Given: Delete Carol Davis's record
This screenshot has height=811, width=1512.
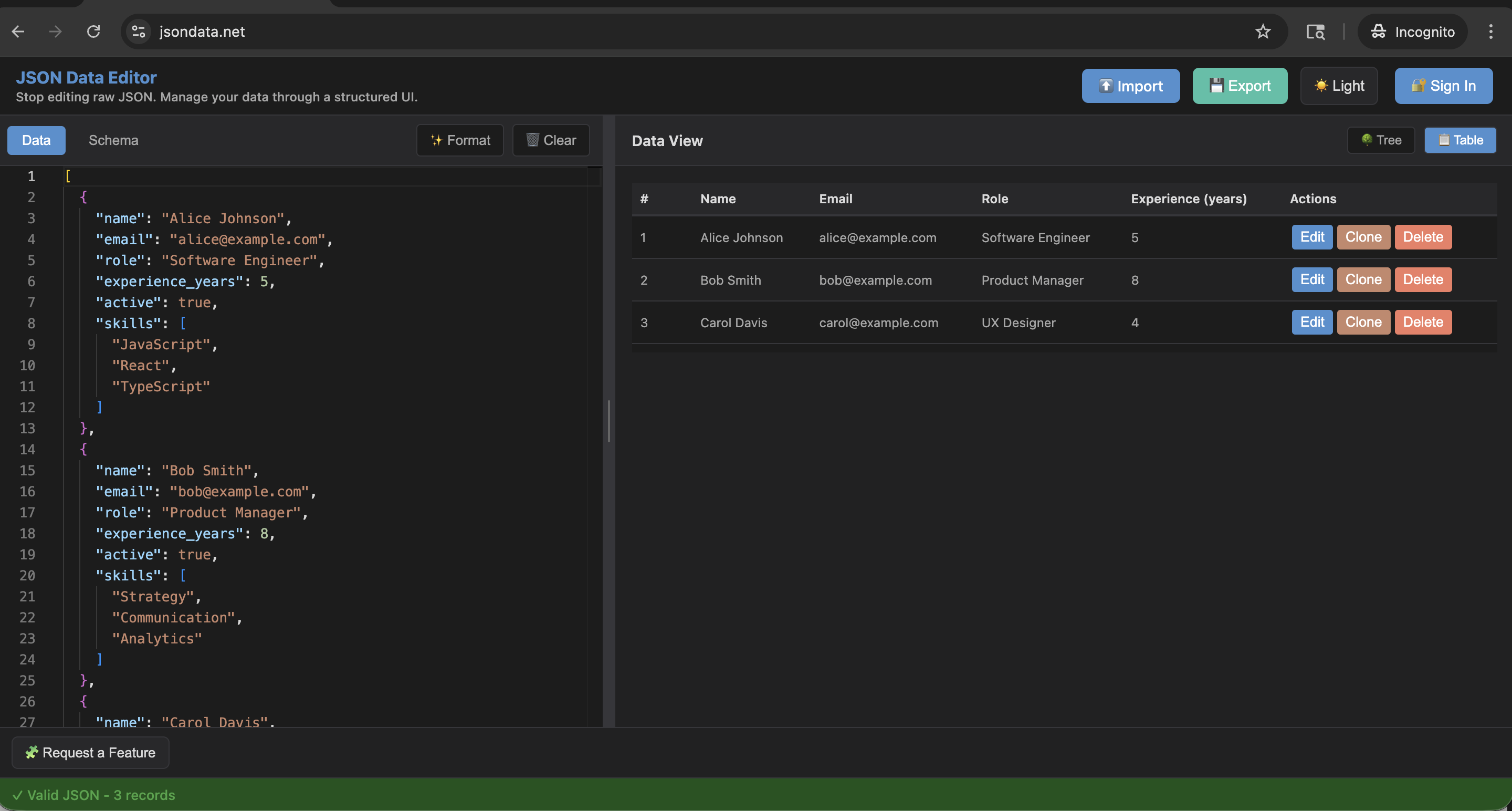Looking at the screenshot, I should click(x=1423, y=322).
